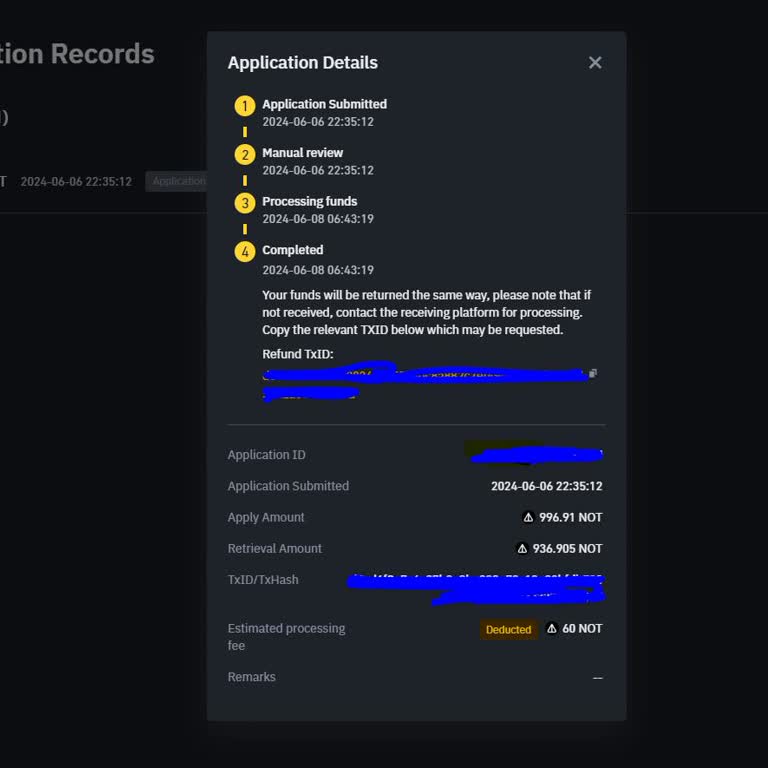Image resolution: width=768 pixels, height=768 pixels.
Task: Click the 'Remarks' label
Action: [x=252, y=677]
